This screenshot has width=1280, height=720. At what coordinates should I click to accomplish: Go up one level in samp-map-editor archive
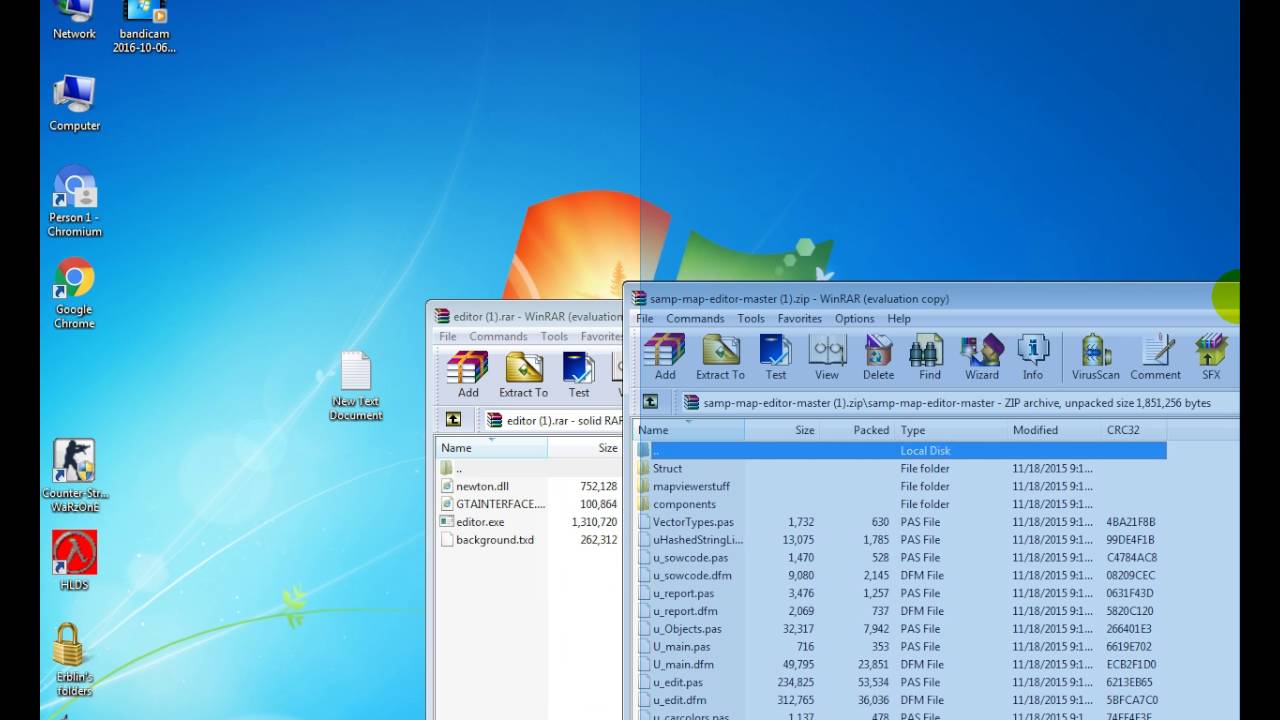click(x=650, y=402)
